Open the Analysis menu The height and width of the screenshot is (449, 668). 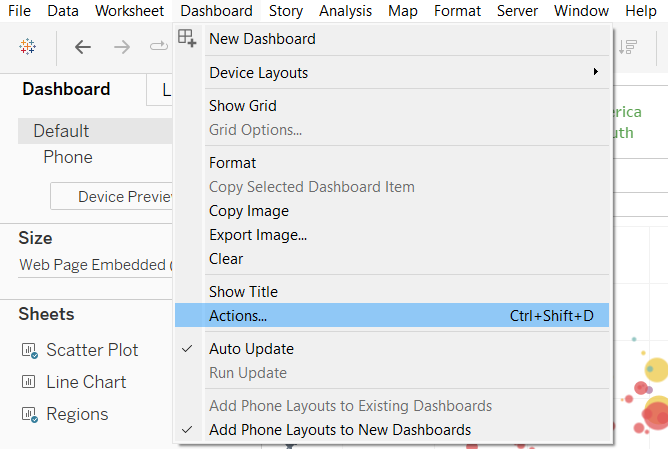pyautogui.click(x=345, y=11)
